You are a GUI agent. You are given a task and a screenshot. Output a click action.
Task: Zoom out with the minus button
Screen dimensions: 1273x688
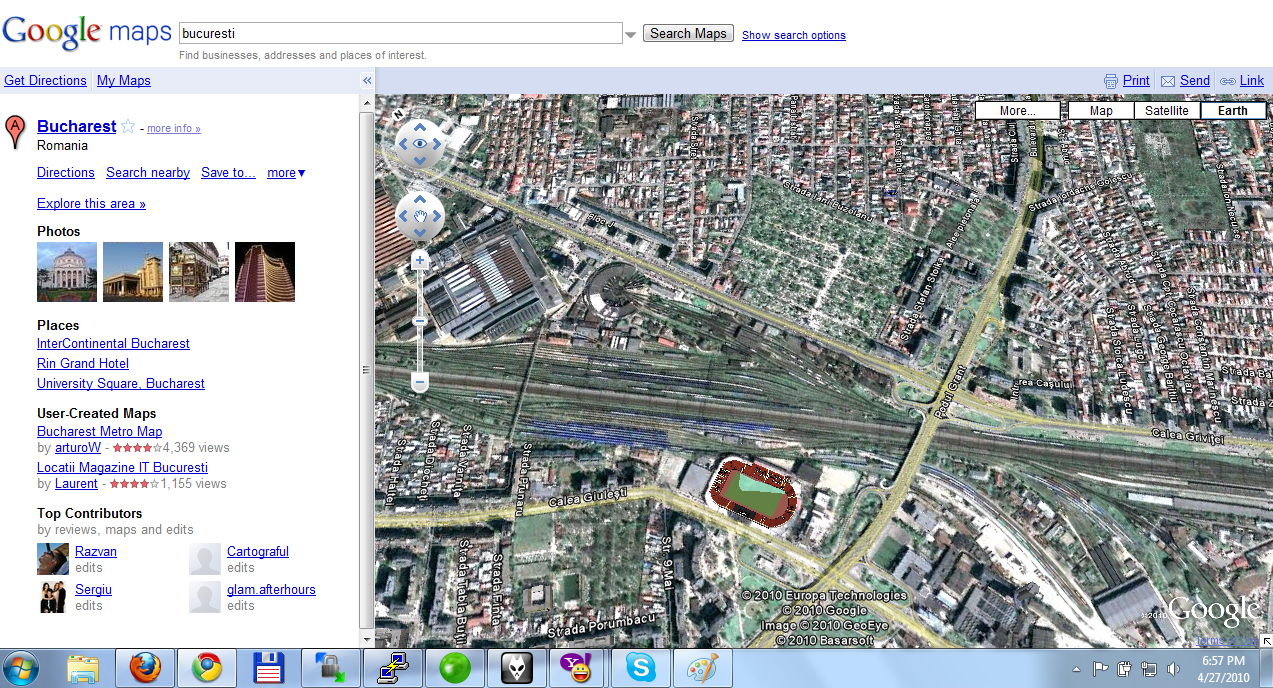point(420,382)
